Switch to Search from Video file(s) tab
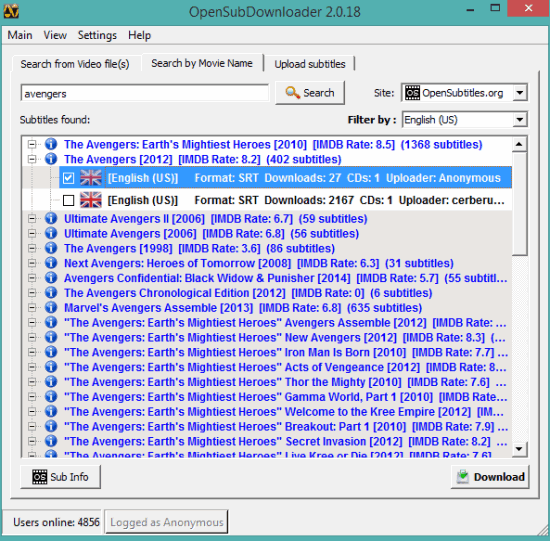 [x=75, y=64]
